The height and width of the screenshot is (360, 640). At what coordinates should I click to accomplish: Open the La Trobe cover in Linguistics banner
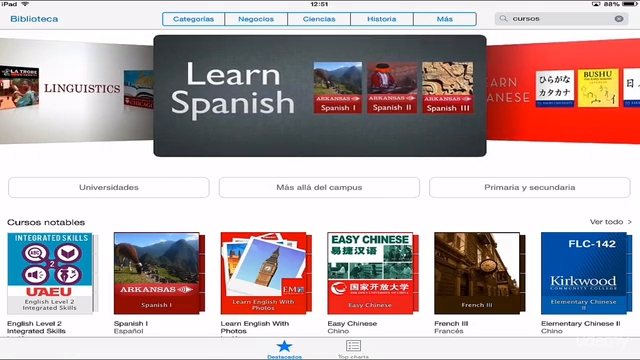pos(20,87)
